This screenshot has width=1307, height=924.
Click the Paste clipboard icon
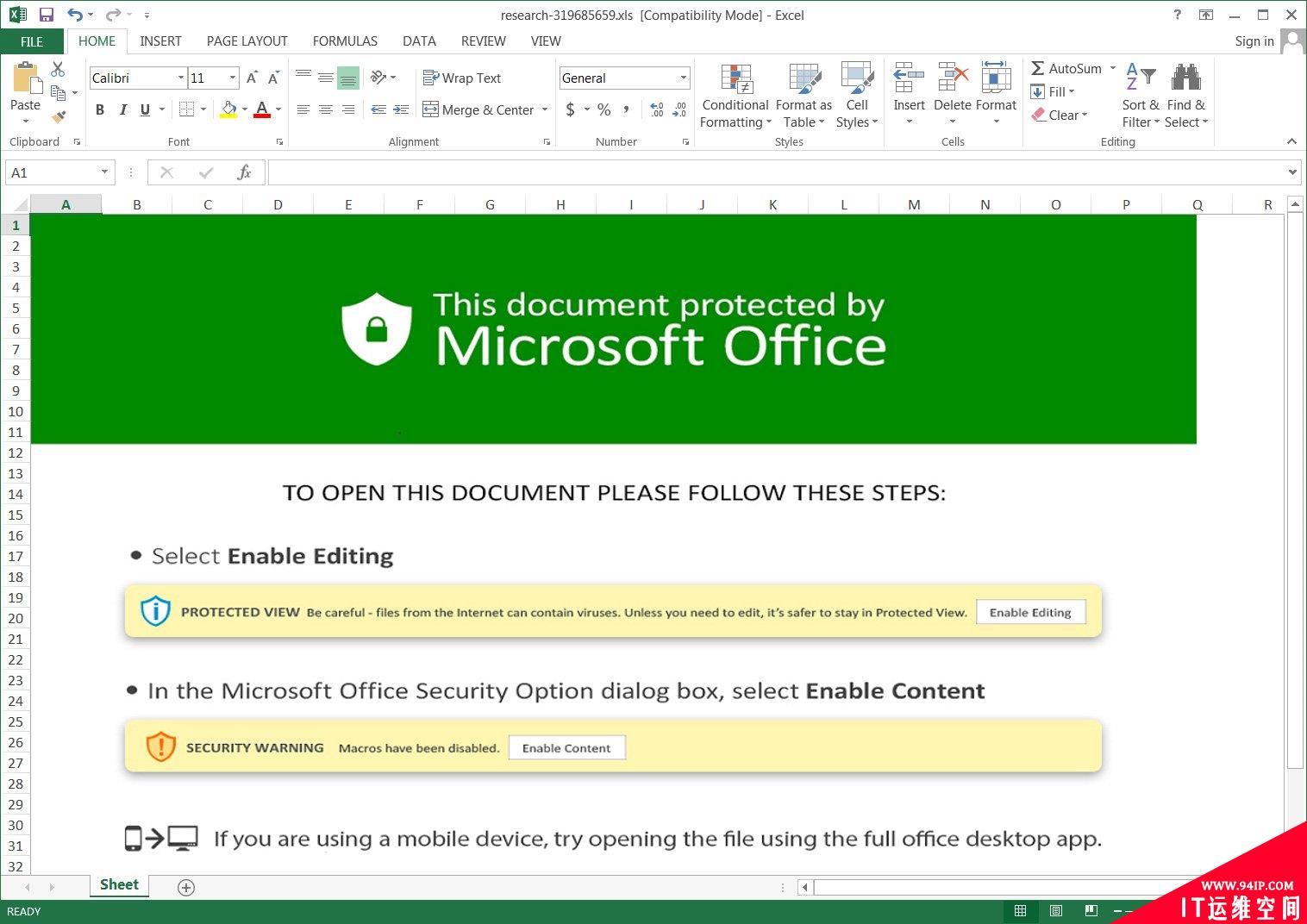pyautogui.click(x=26, y=79)
